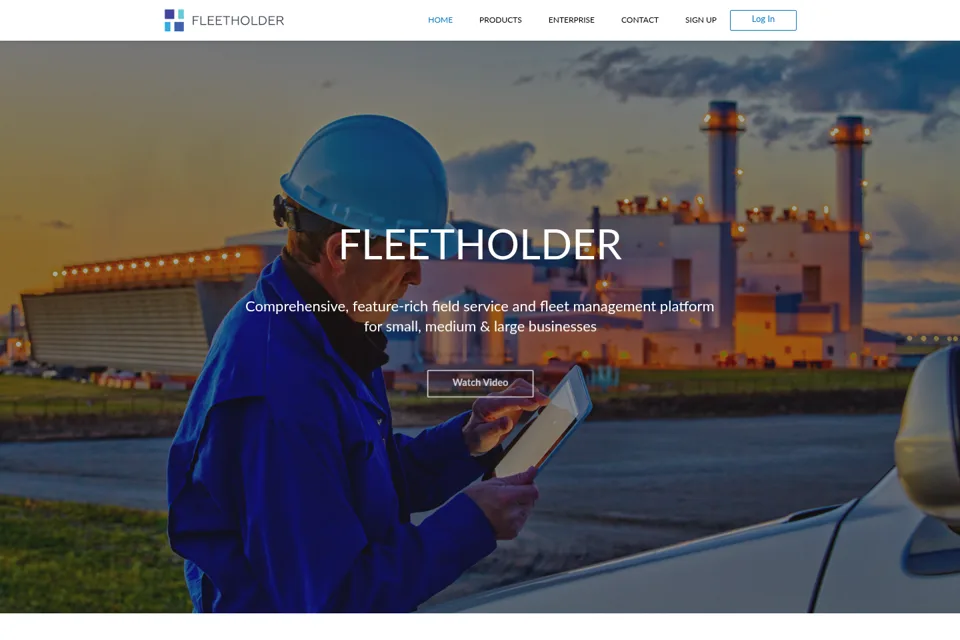Open the CONTACT page
The width and height of the screenshot is (960, 640).
pos(640,20)
